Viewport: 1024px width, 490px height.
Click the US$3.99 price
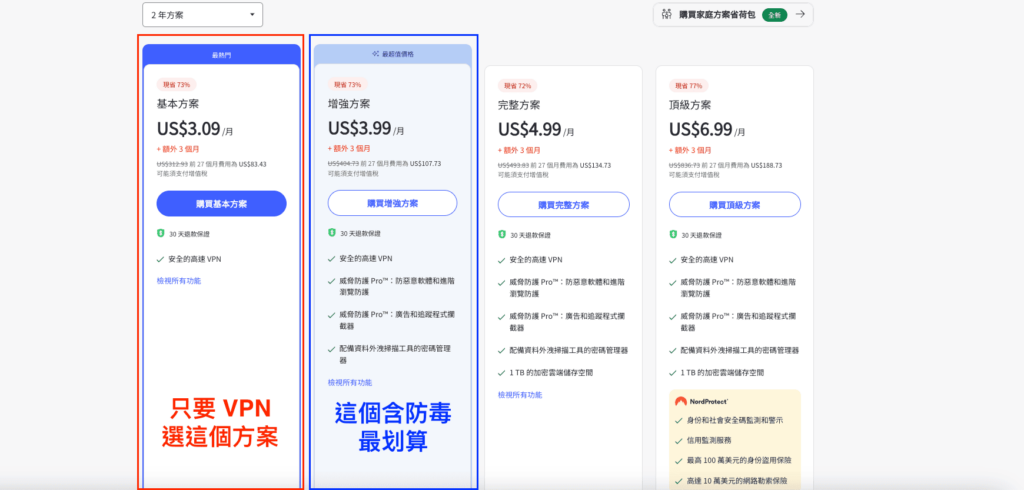point(359,128)
